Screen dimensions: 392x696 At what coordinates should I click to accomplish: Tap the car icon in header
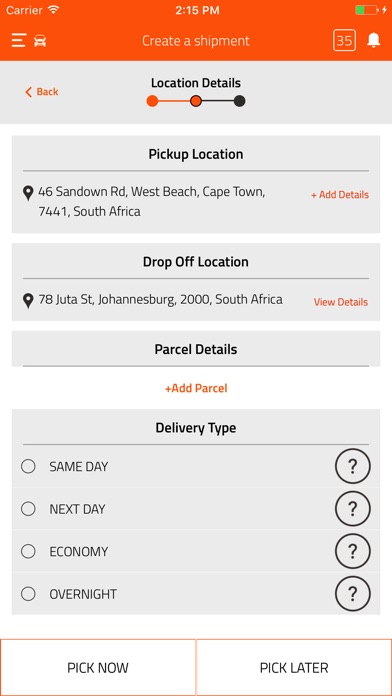(40, 41)
